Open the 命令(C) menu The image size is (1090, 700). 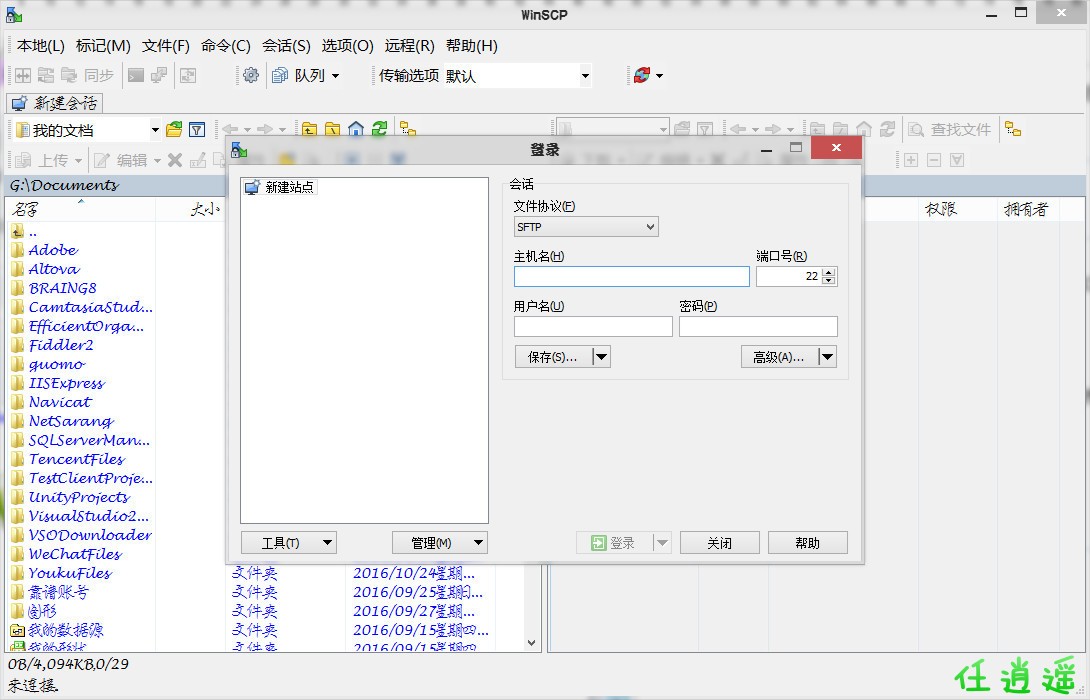click(x=225, y=46)
